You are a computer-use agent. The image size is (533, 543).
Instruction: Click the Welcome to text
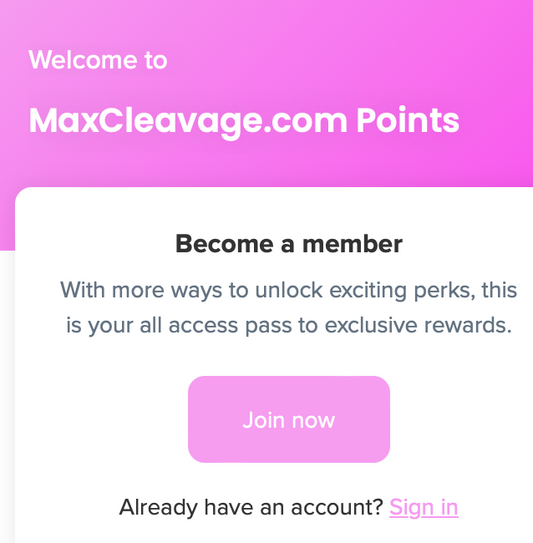(x=98, y=60)
